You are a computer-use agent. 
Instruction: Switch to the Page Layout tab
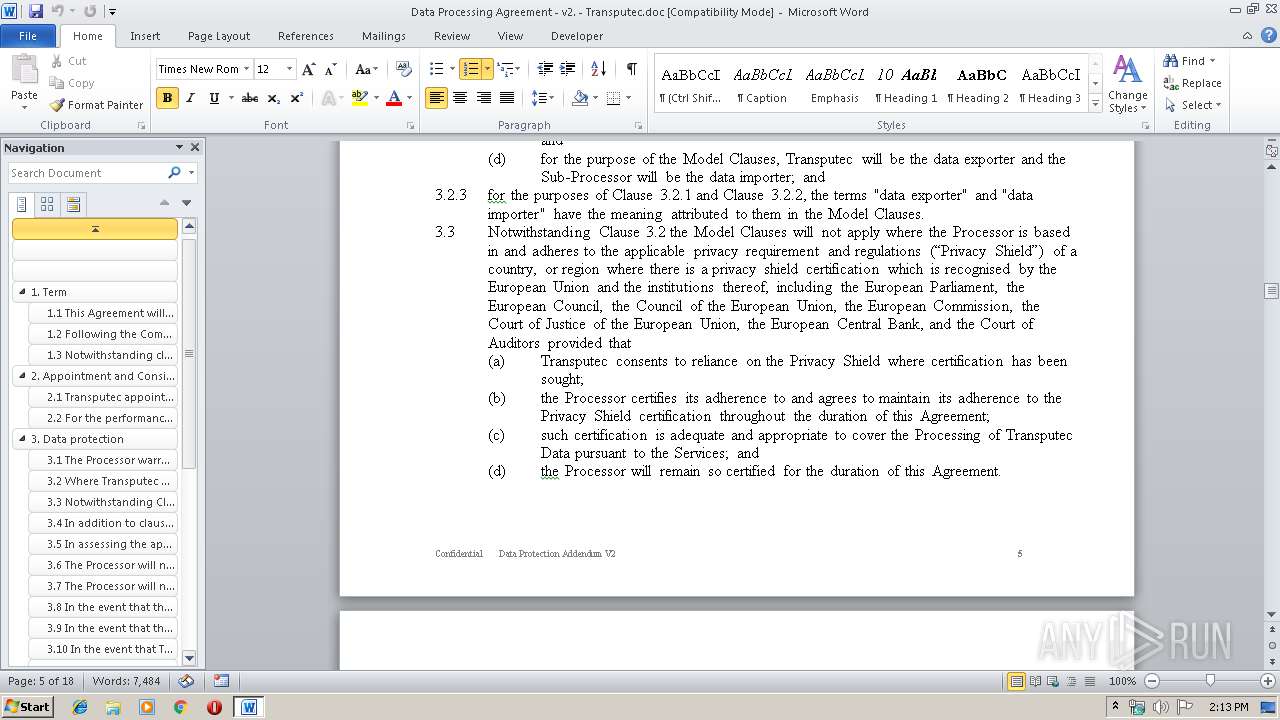click(x=219, y=36)
